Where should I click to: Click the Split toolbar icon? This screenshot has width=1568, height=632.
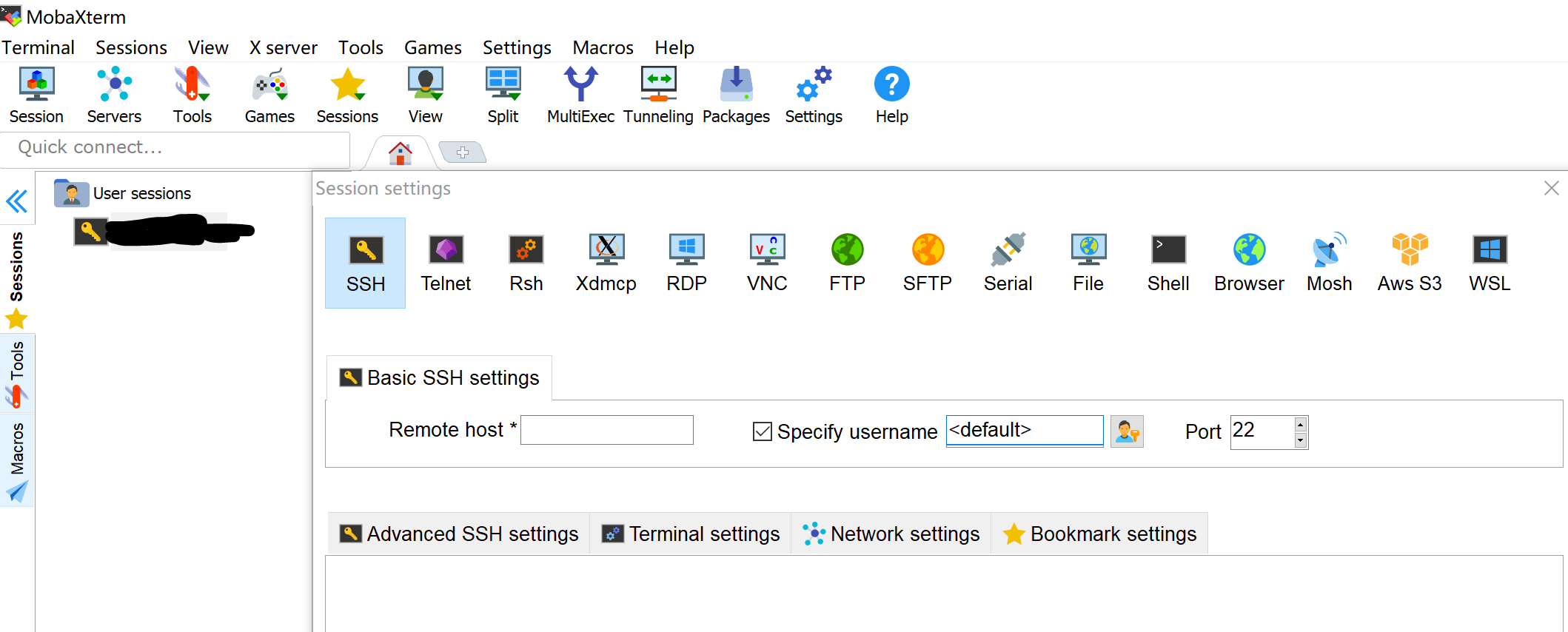pyautogui.click(x=503, y=95)
